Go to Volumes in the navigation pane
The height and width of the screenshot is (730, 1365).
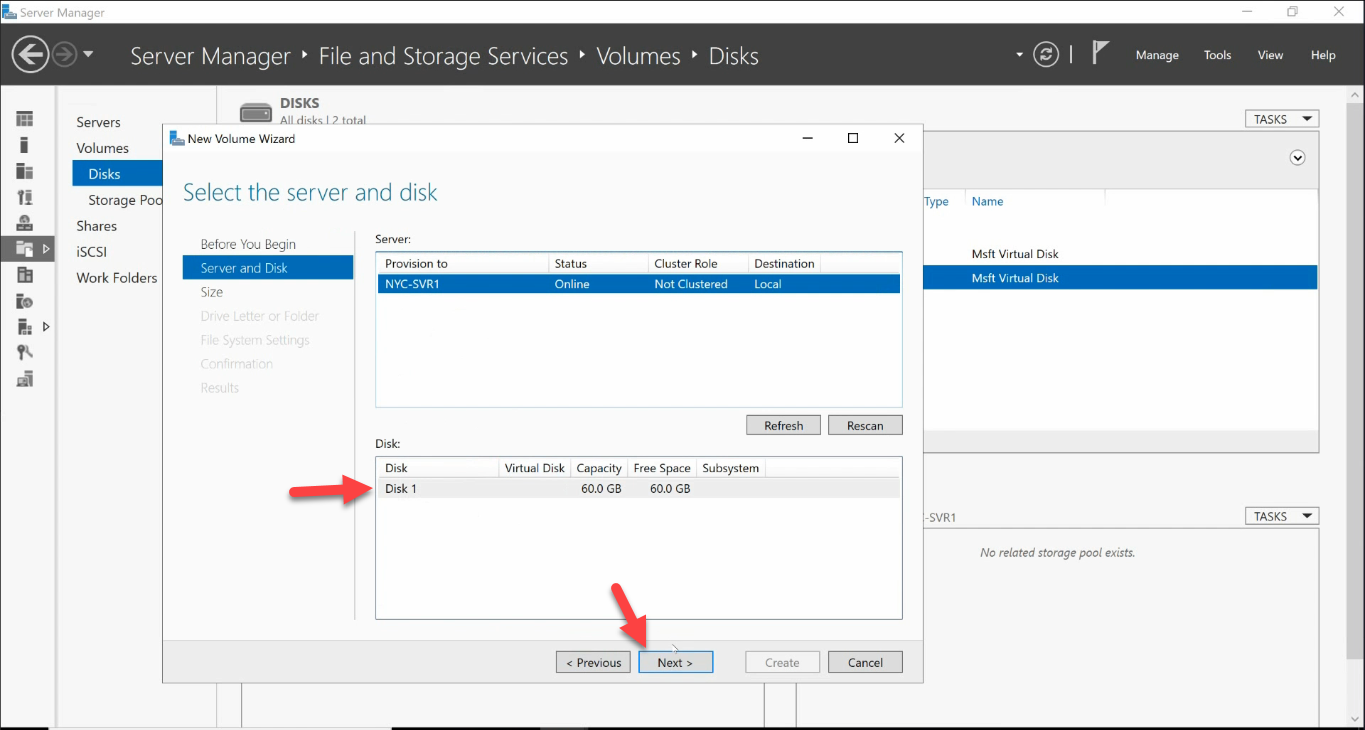[103, 148]
